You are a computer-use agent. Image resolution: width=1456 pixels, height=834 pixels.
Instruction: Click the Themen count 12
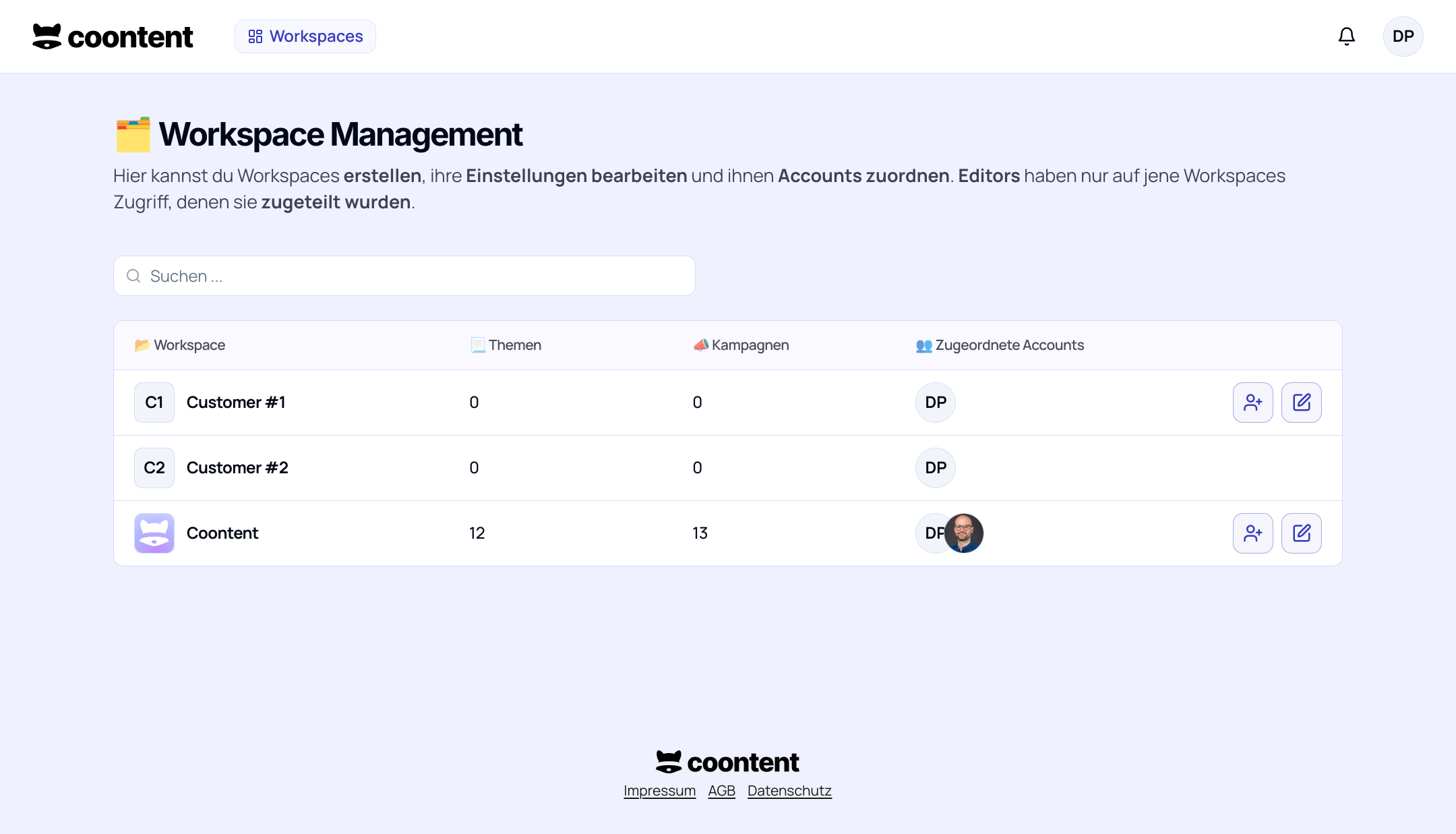point(477,533)
